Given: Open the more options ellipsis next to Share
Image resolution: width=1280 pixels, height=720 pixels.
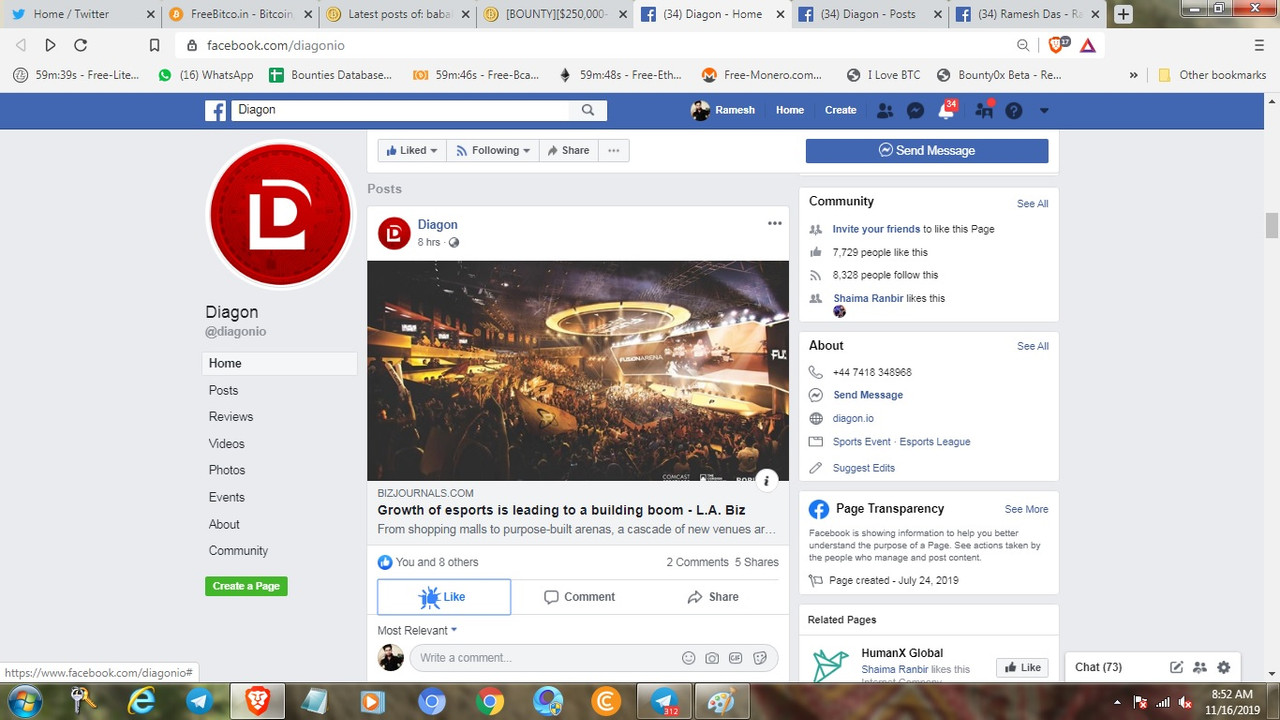Looking at the screenshot, I should tap(614, 150).
